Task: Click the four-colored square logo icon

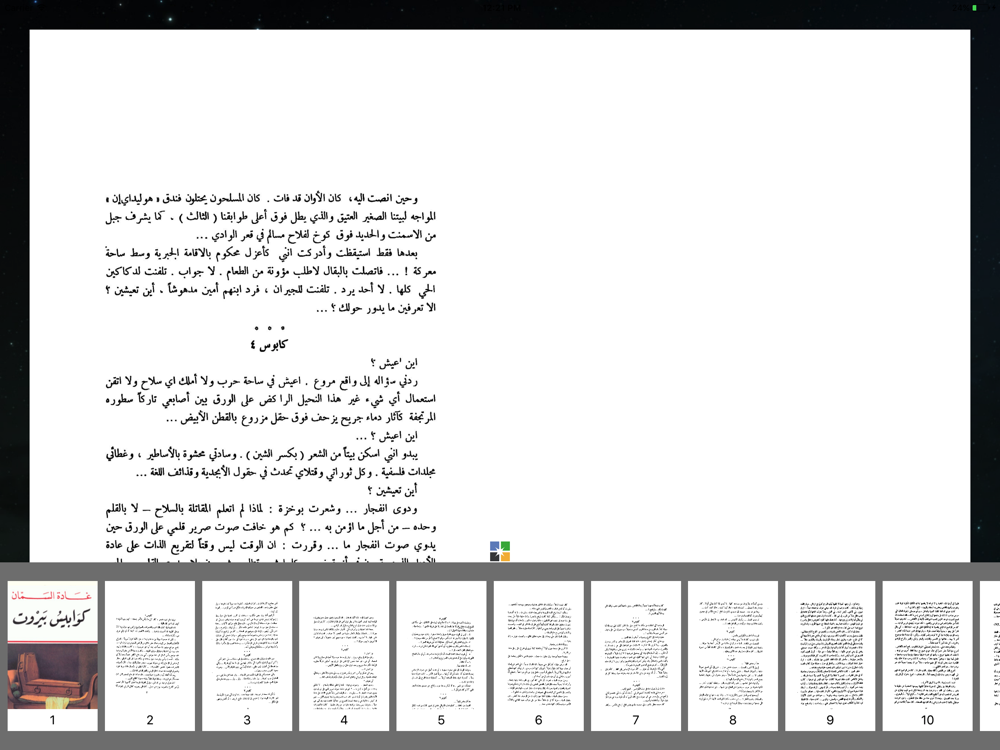Action: coord(500,551)
